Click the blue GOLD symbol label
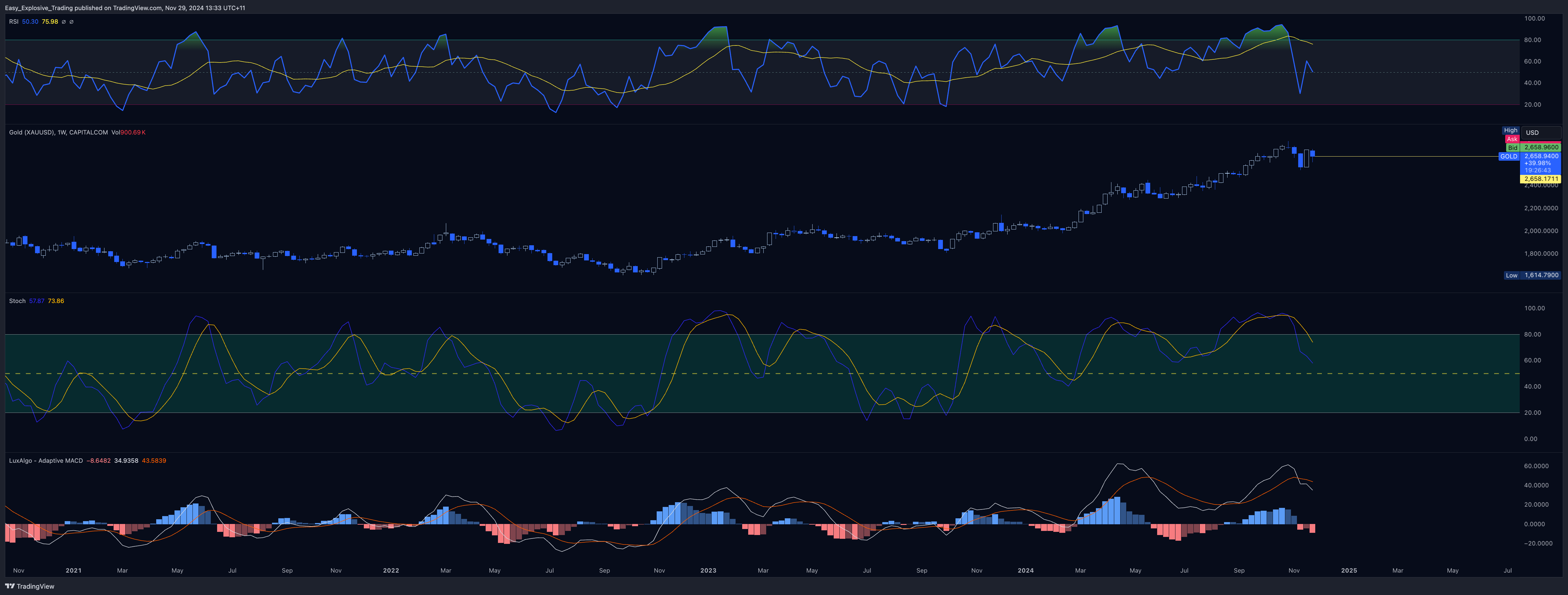 (1509, 157)
